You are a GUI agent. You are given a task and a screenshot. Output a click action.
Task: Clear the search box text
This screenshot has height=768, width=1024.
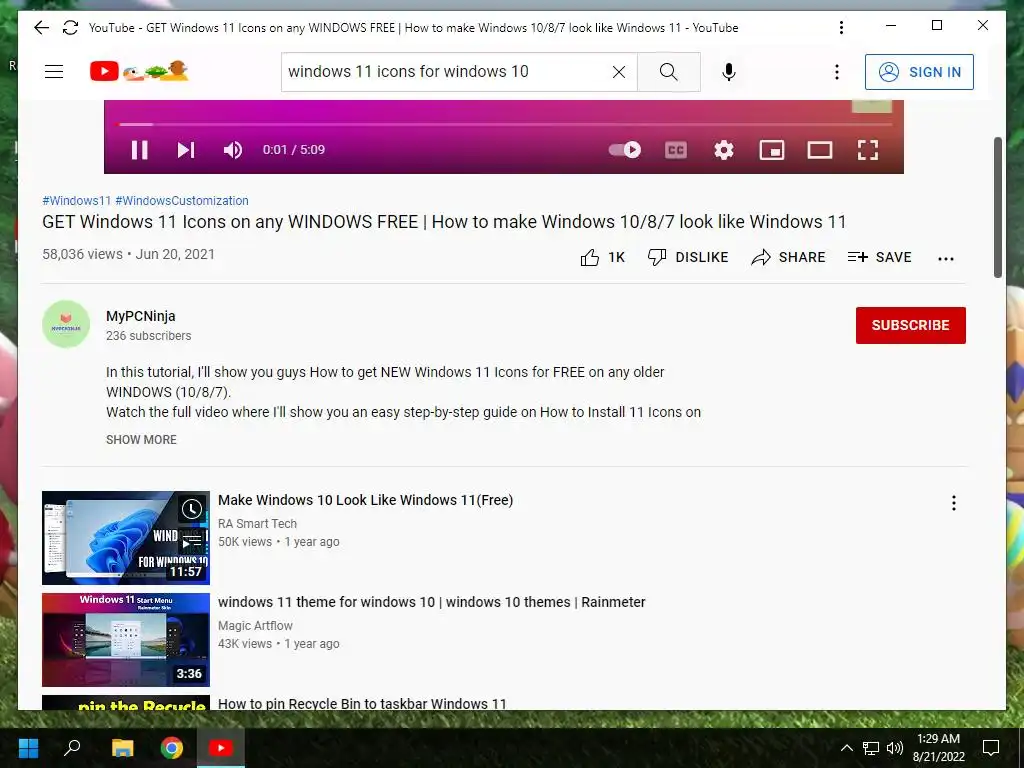tap(618, 72)
